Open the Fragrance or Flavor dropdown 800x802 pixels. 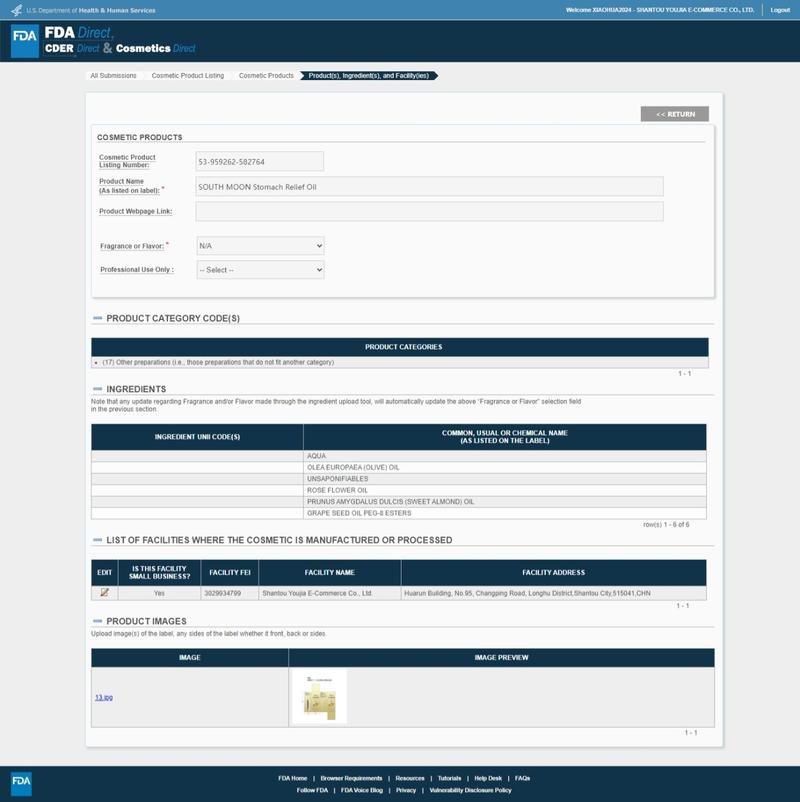pos(260,246)
